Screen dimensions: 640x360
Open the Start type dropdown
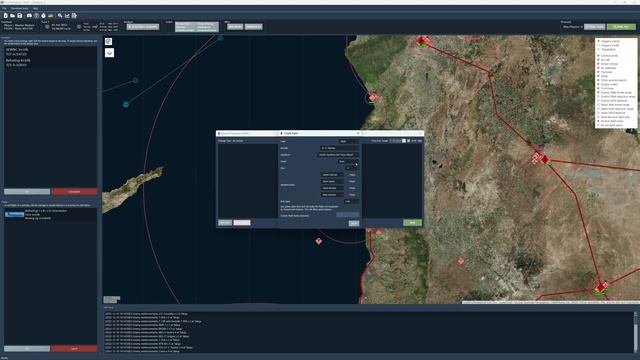click(351, 201)
